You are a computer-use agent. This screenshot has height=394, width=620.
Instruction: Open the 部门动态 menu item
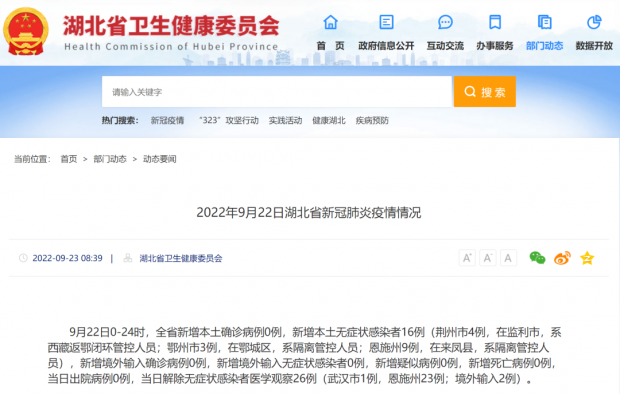(x=544, y=46)
